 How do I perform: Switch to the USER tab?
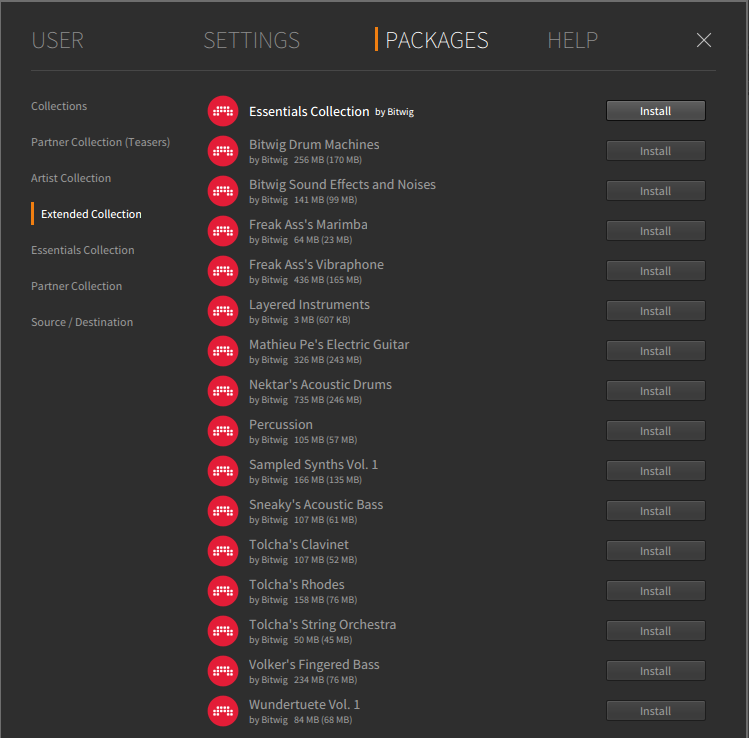coord(58,40)
